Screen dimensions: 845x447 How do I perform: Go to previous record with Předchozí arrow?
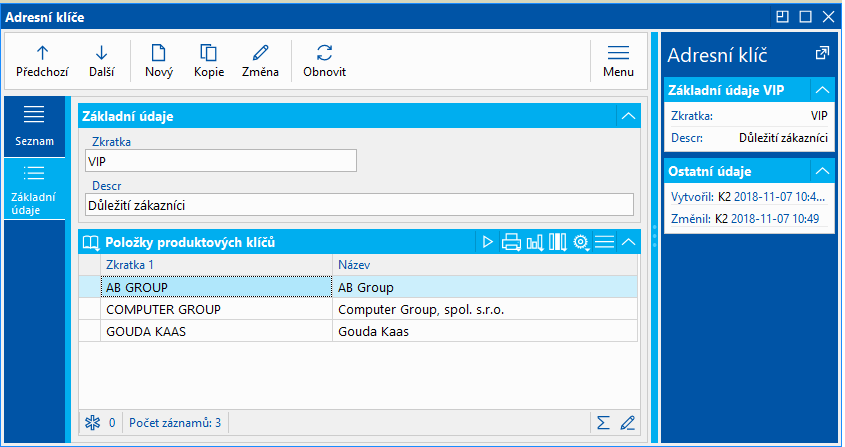tap(42, 61)
